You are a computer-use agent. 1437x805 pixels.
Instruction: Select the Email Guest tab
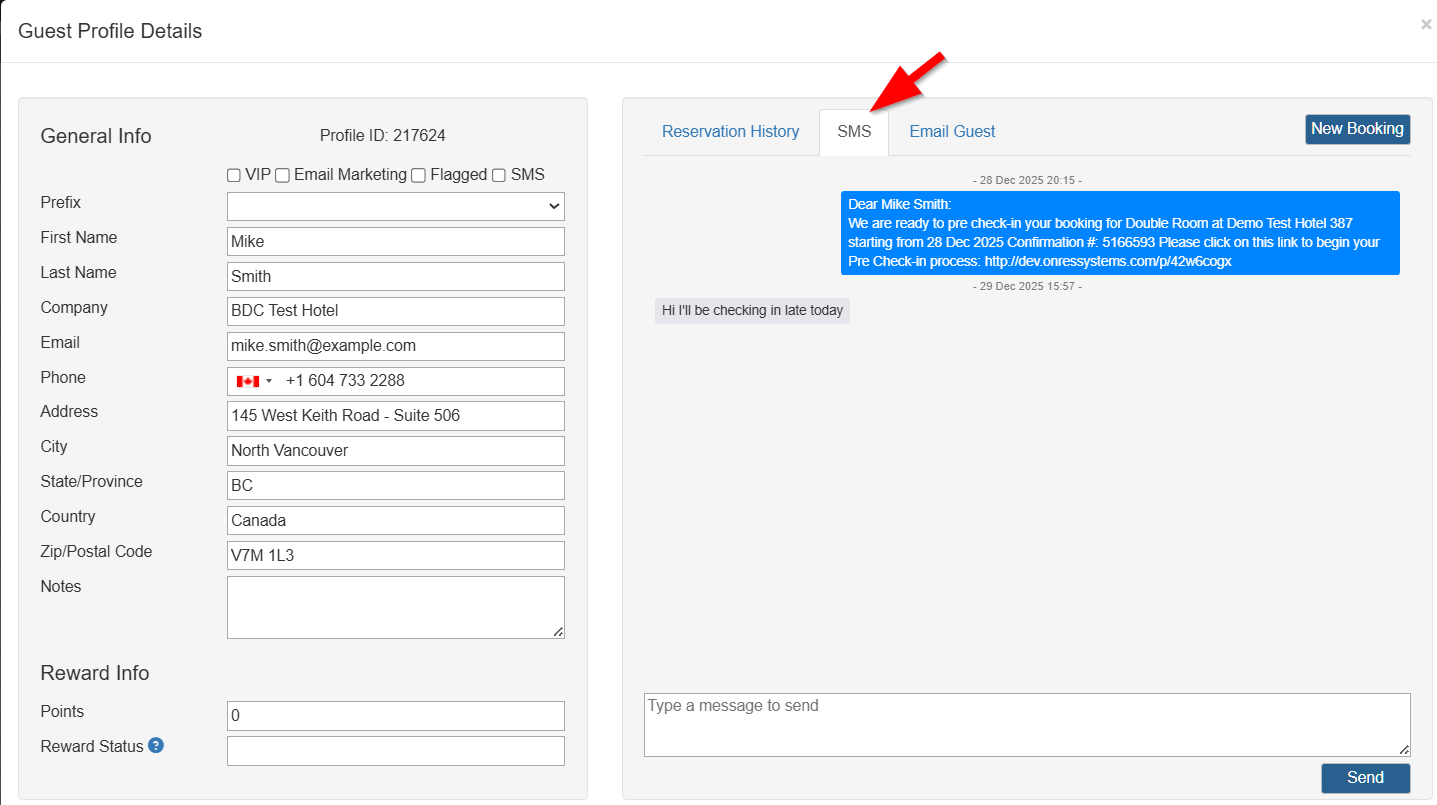[952, 132]
